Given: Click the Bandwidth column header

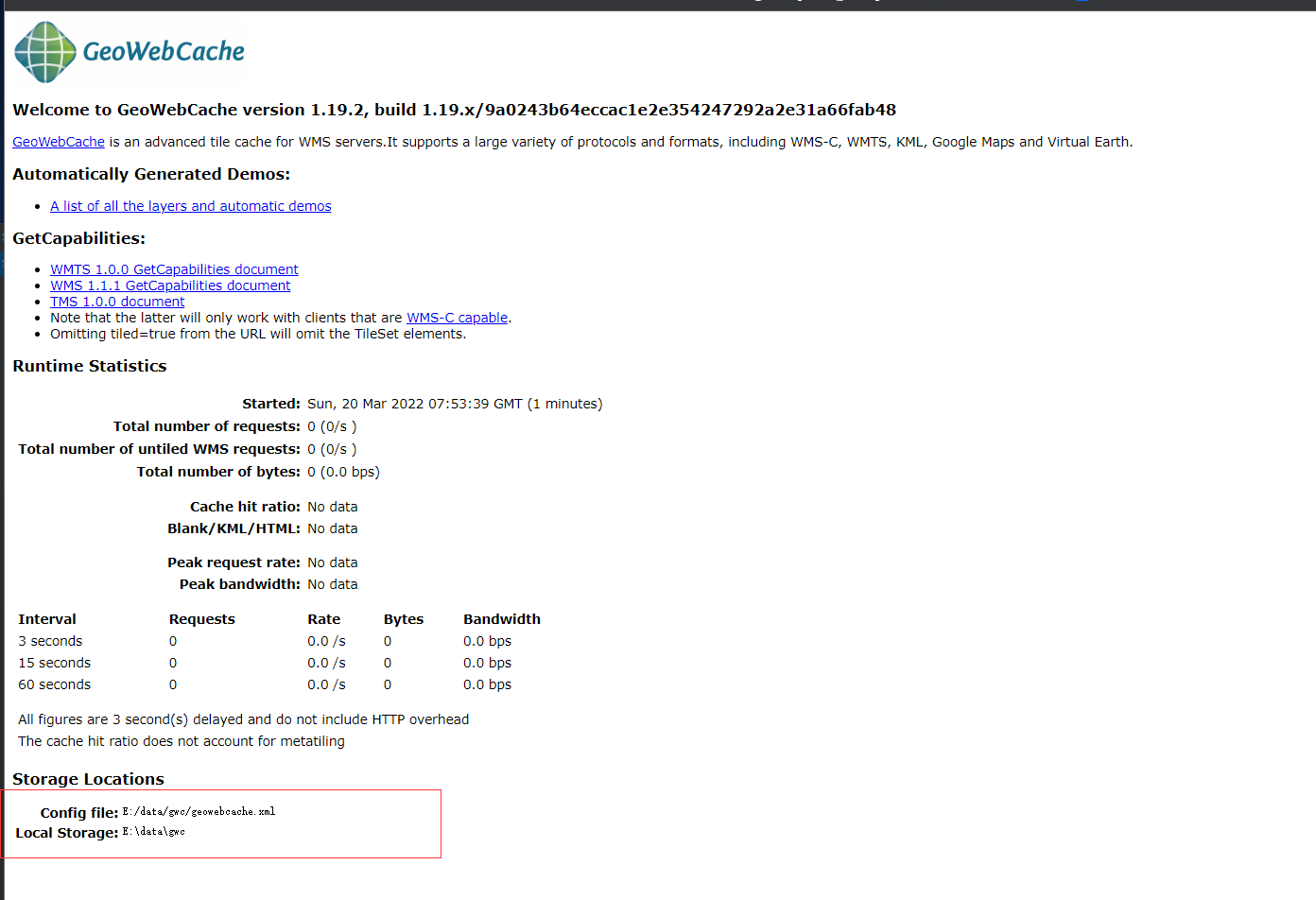Looking at the screenshot, I should [x=501, y=619].
